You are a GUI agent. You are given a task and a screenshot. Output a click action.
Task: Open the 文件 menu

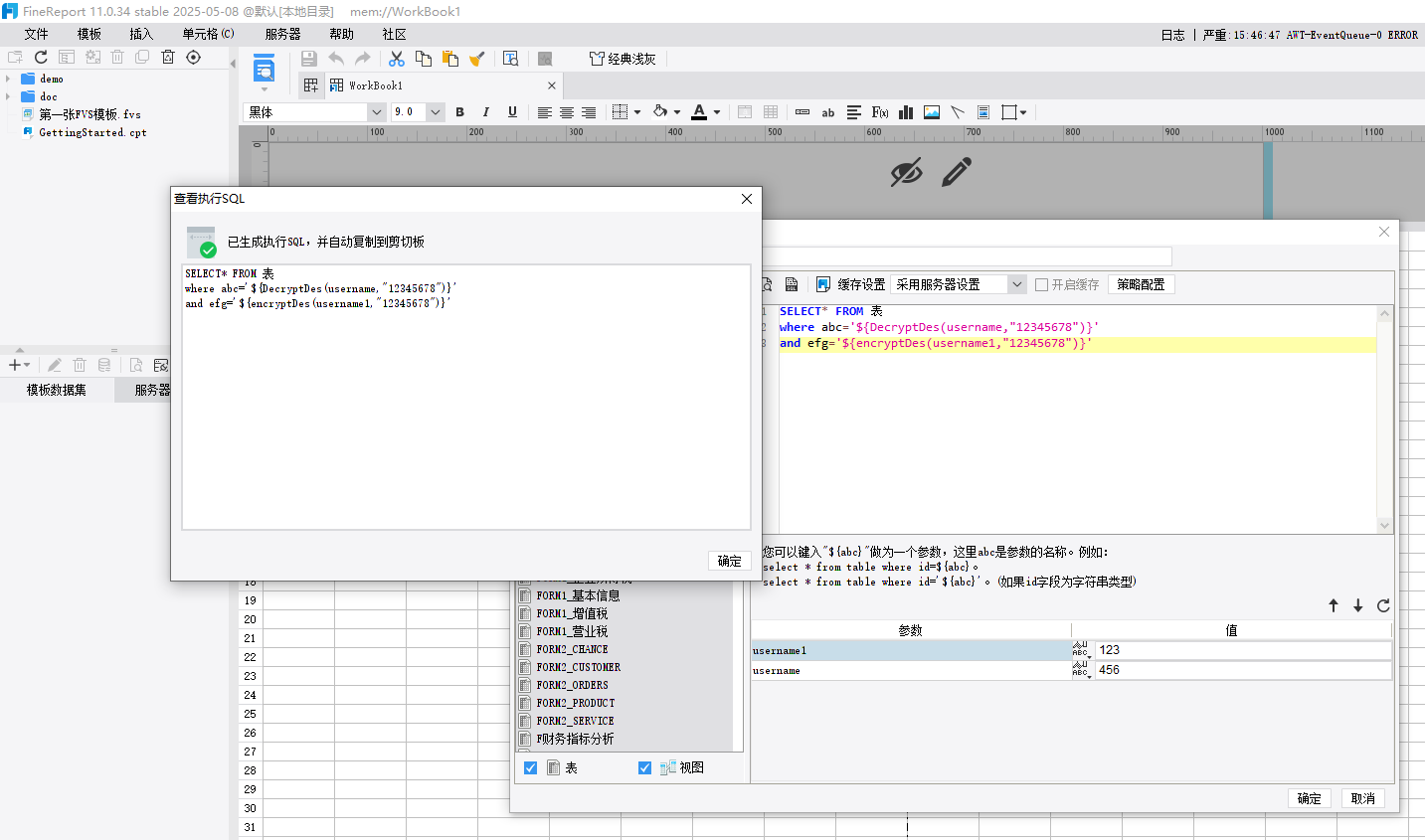coord(37,34)
